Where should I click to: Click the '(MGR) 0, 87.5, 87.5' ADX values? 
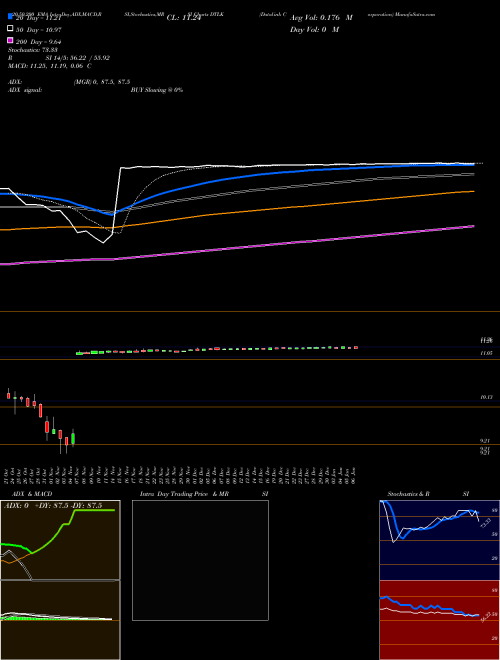pos(102,82)
